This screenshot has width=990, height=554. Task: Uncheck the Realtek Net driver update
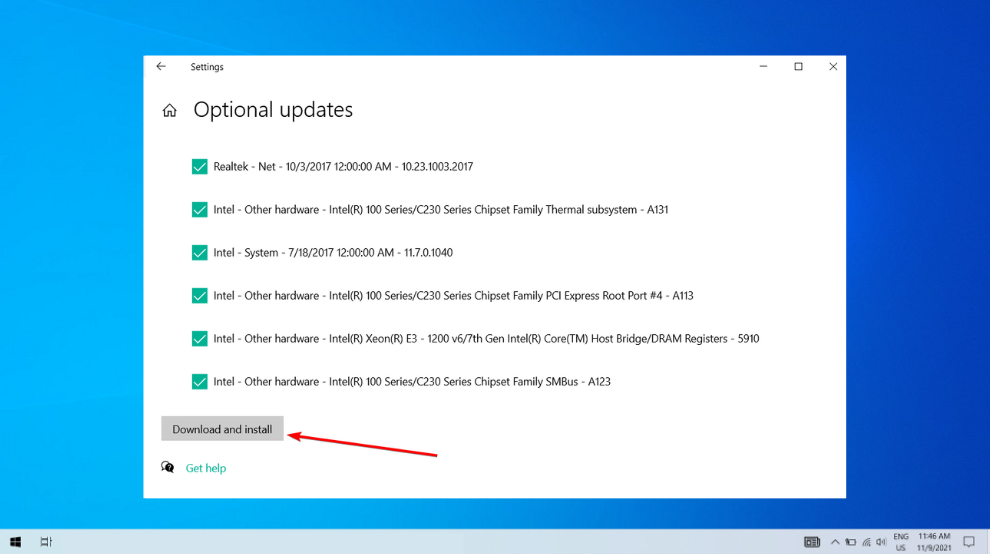pos(200,167)
